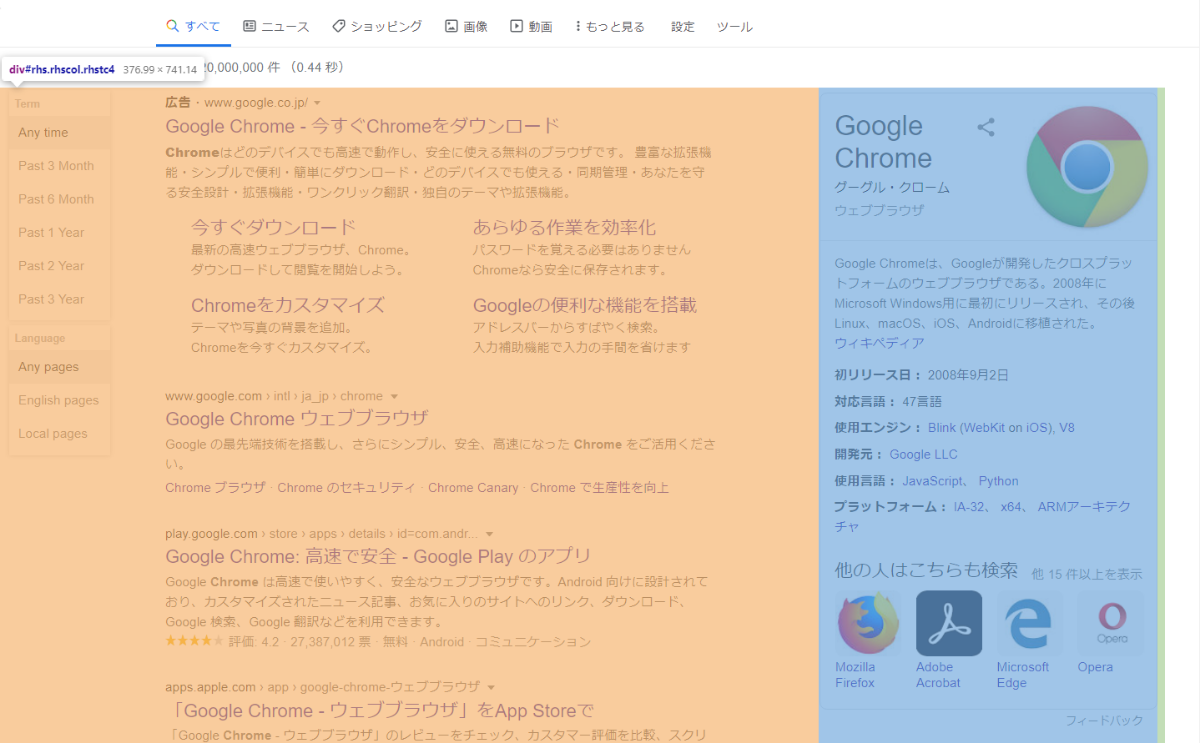Screen dimensions: 1200x743
Task: Filter results to Past 6 Month
Action: pos(60,199)
